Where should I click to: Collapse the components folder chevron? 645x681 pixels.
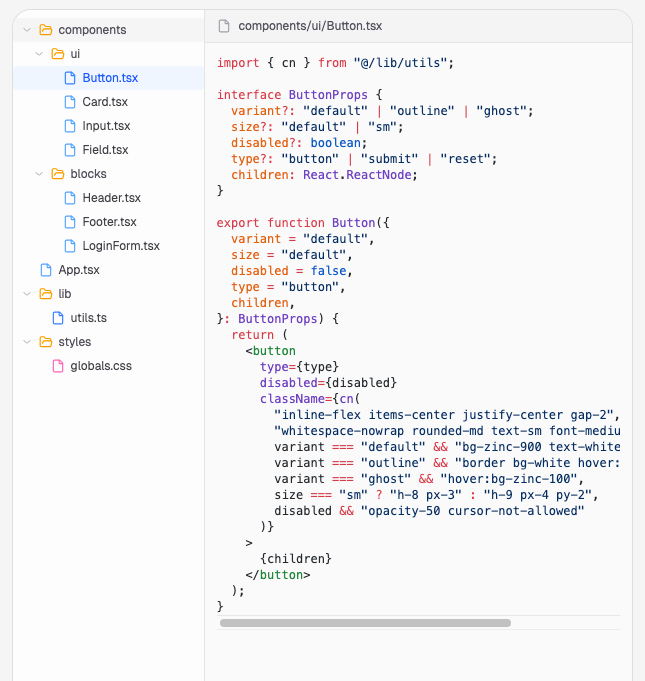pos(27,30)
